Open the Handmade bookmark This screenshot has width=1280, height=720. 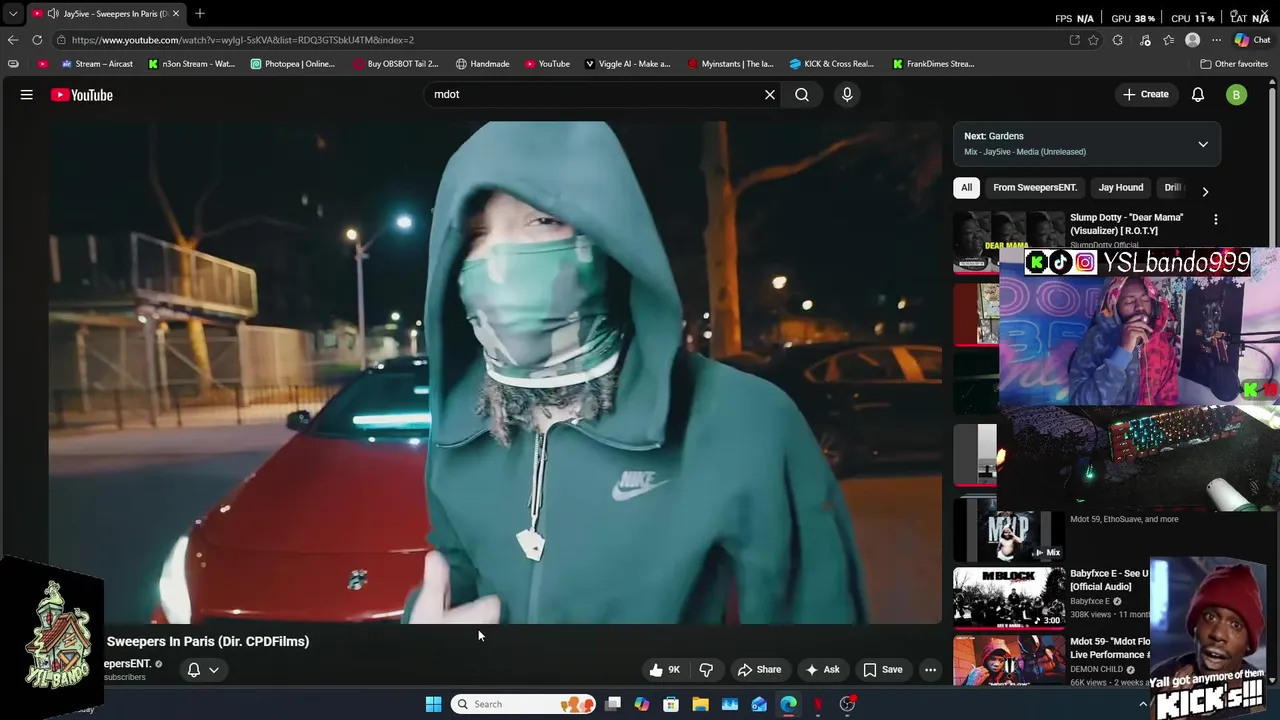coord(482,64)
